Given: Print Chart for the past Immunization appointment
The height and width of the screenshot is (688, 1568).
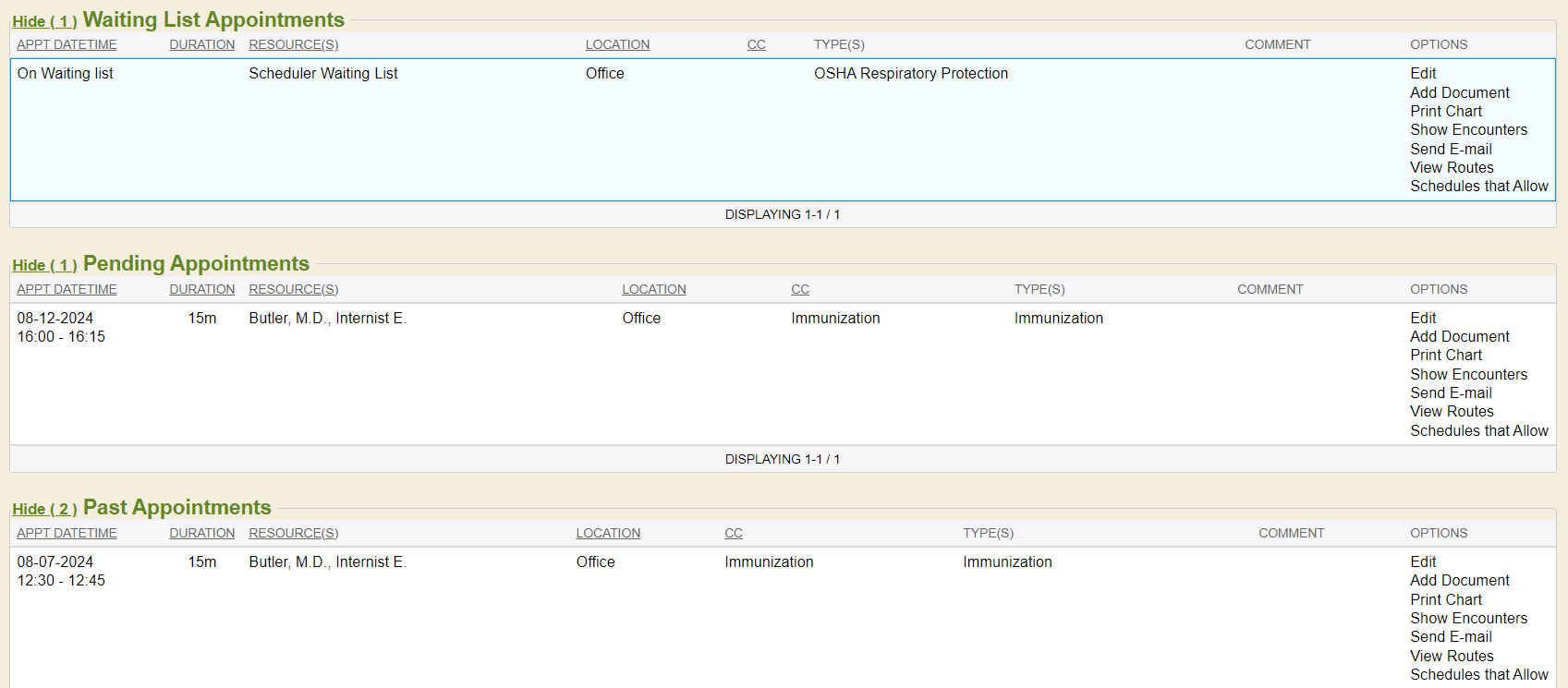Looking at the screenshot, I should click(1445, 599).
